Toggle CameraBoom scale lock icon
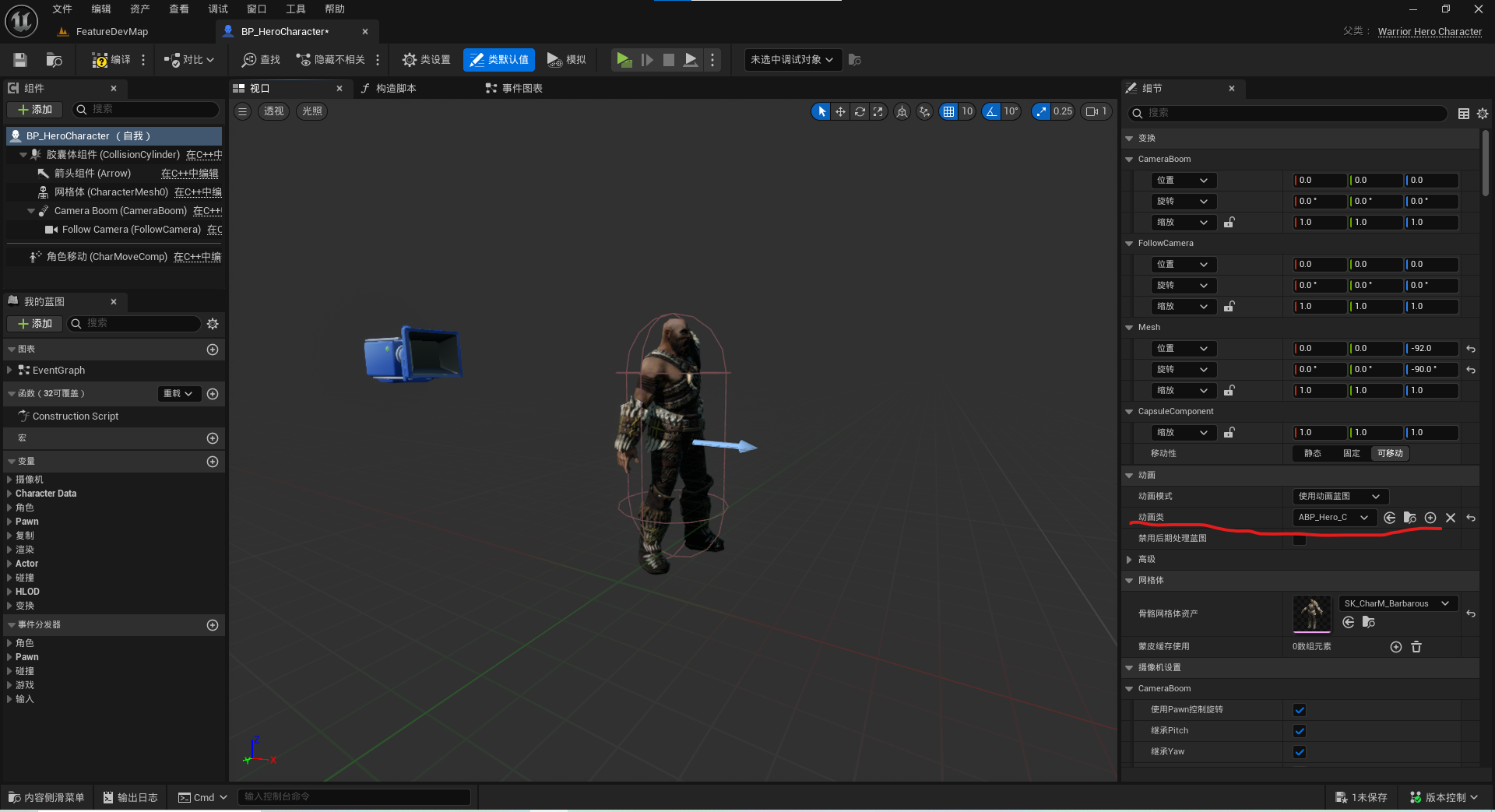 point(1229,223)
